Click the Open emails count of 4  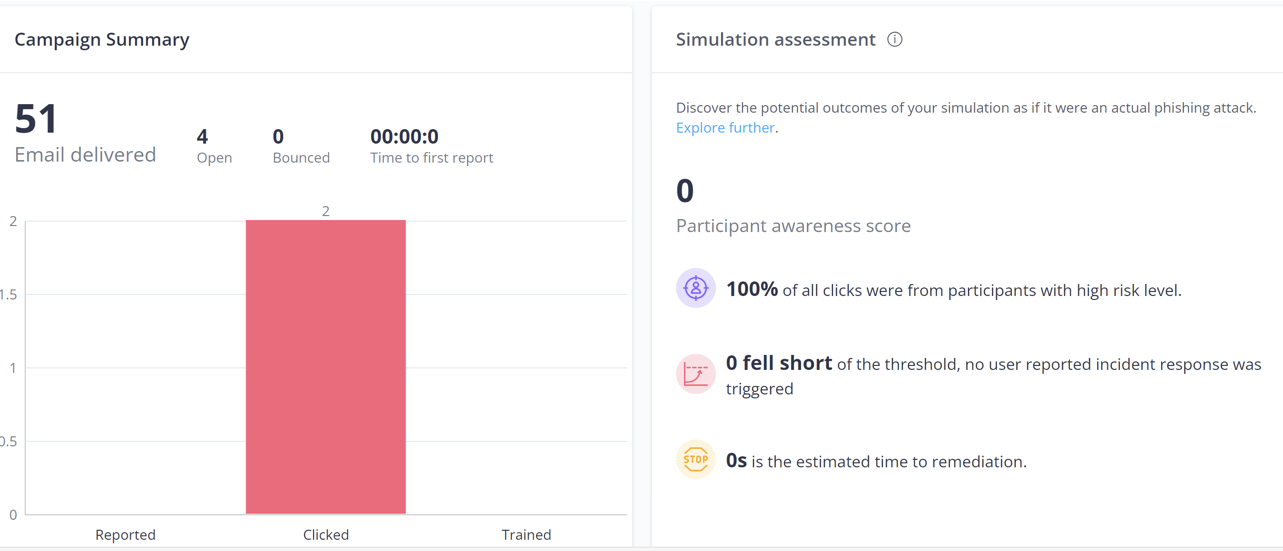[x=203, y=136]
